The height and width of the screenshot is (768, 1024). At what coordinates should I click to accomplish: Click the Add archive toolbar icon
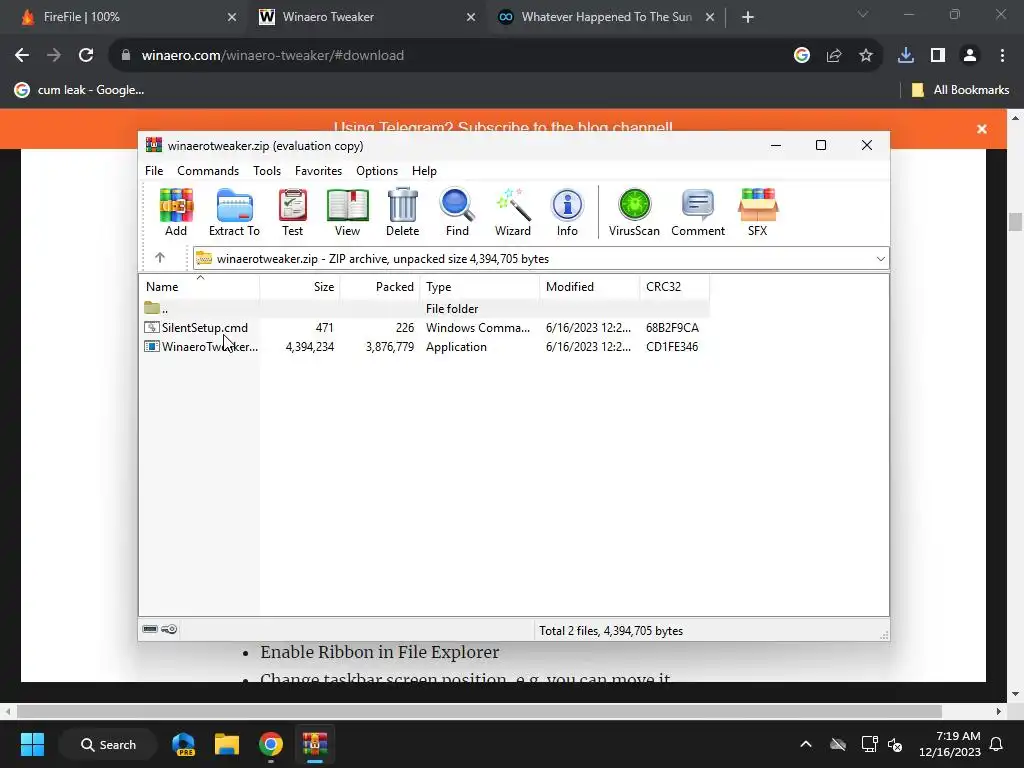[176, 212]
